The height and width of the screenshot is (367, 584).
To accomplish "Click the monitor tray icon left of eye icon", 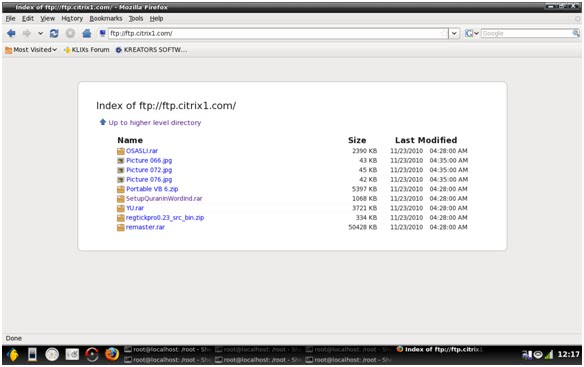I will coord(527,355).
